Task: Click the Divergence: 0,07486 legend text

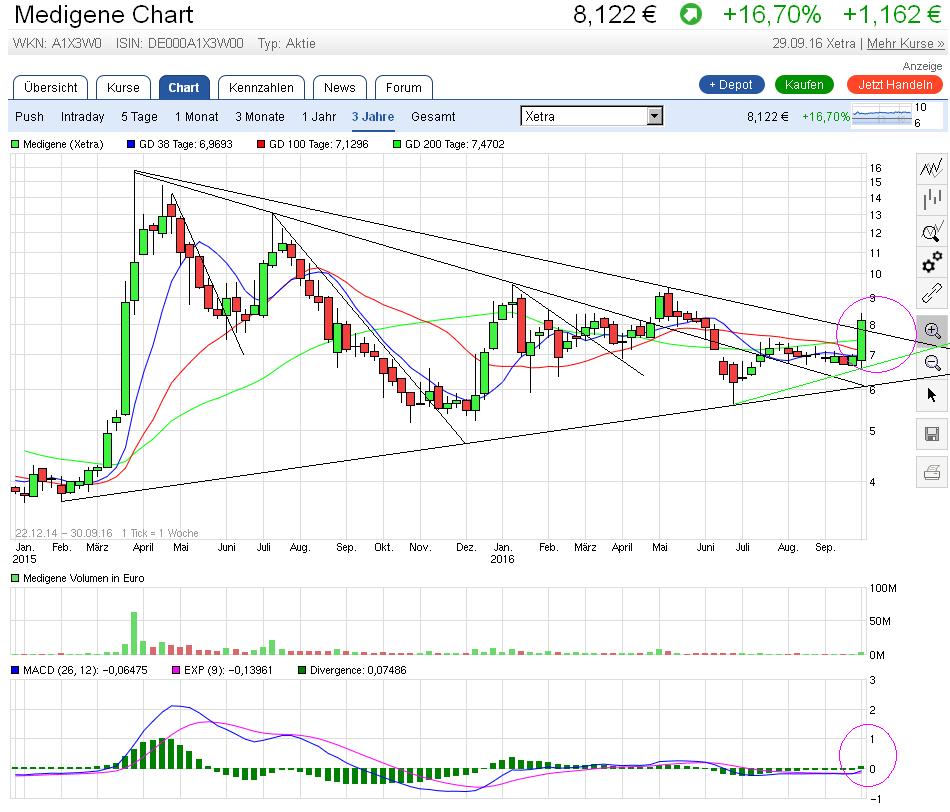Action: click(358, 670)
